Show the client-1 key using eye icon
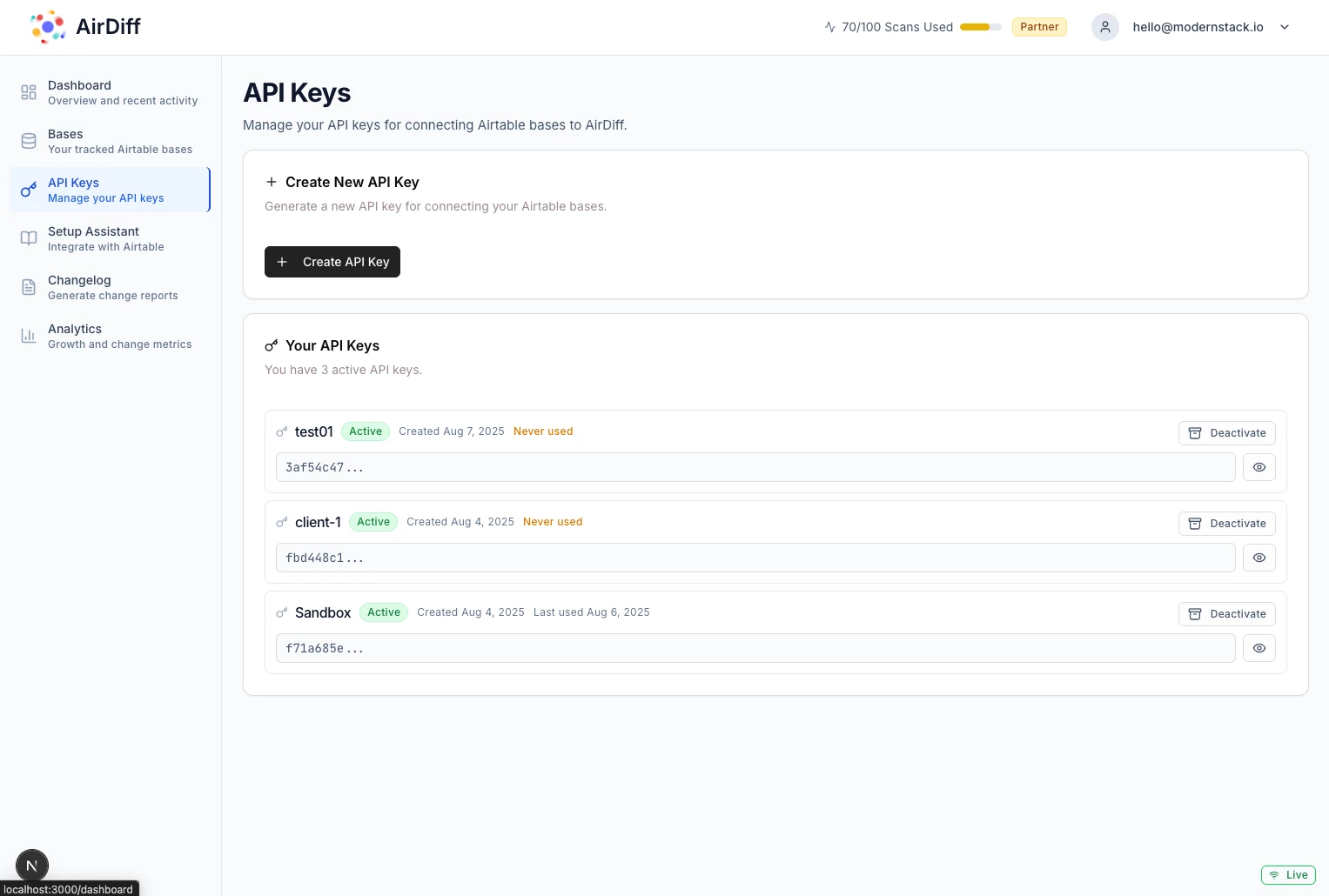The height and width of the screenshot is (896, 1329). click(1259, 558)
